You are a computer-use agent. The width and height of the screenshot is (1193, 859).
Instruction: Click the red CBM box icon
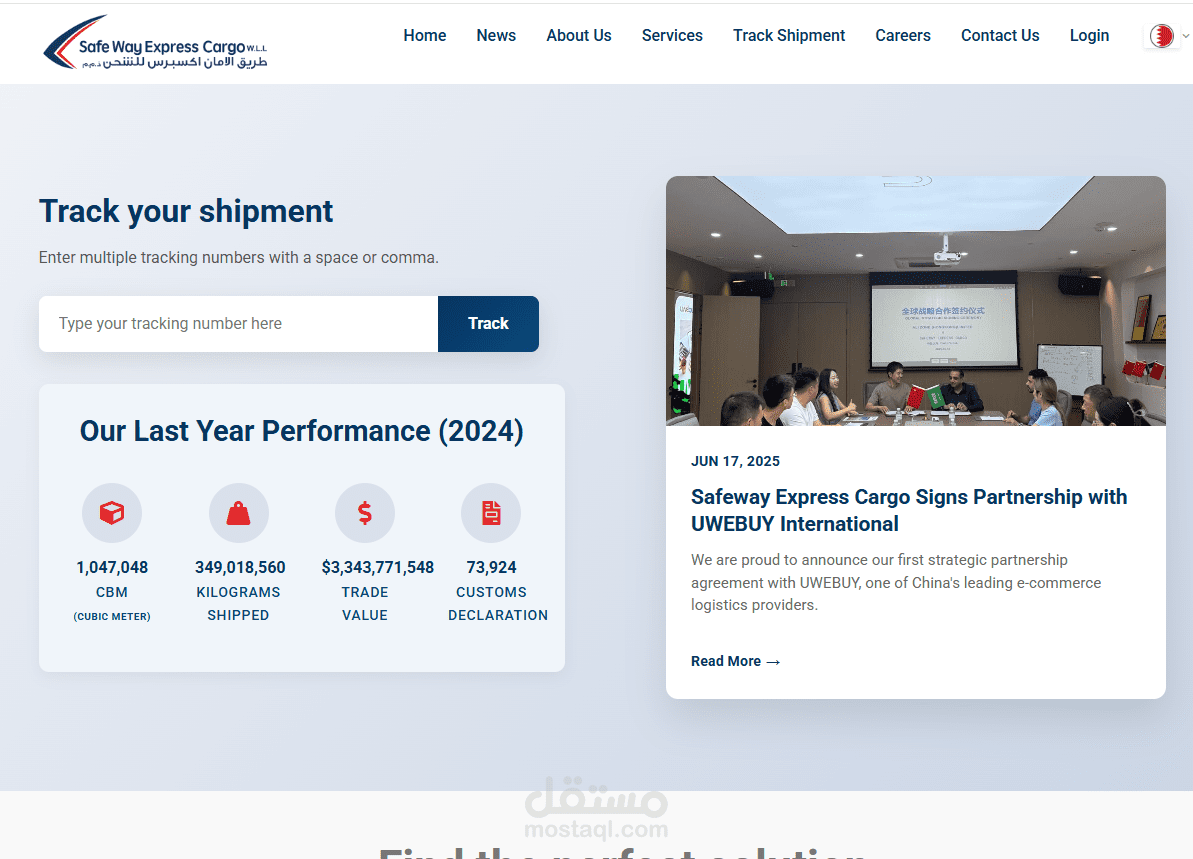click(x=112, y=513)
